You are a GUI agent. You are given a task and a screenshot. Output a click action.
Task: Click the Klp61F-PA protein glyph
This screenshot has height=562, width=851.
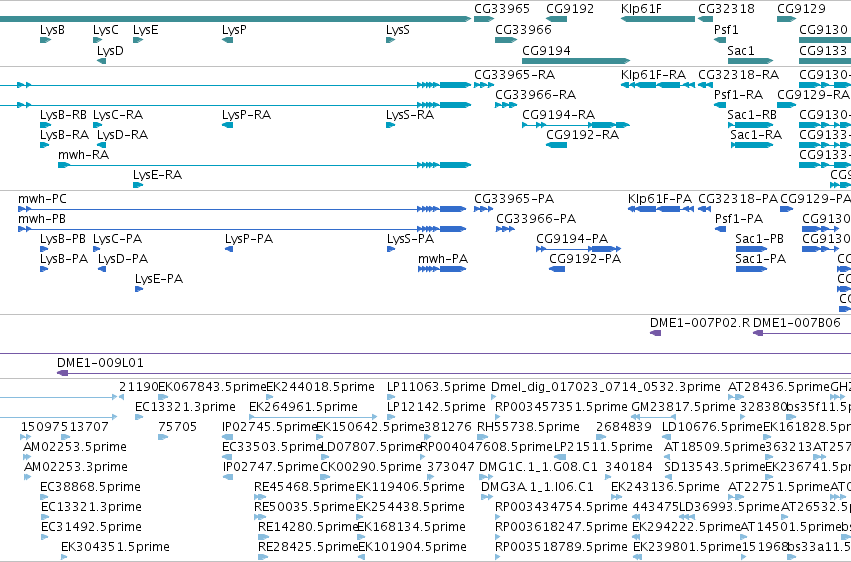[661, 209]
